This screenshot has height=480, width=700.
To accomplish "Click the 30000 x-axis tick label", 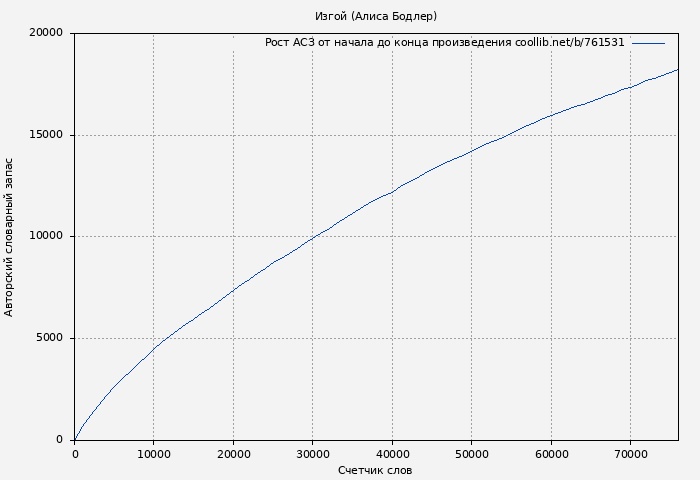I will pyautogui.click(x=312, y=453).
